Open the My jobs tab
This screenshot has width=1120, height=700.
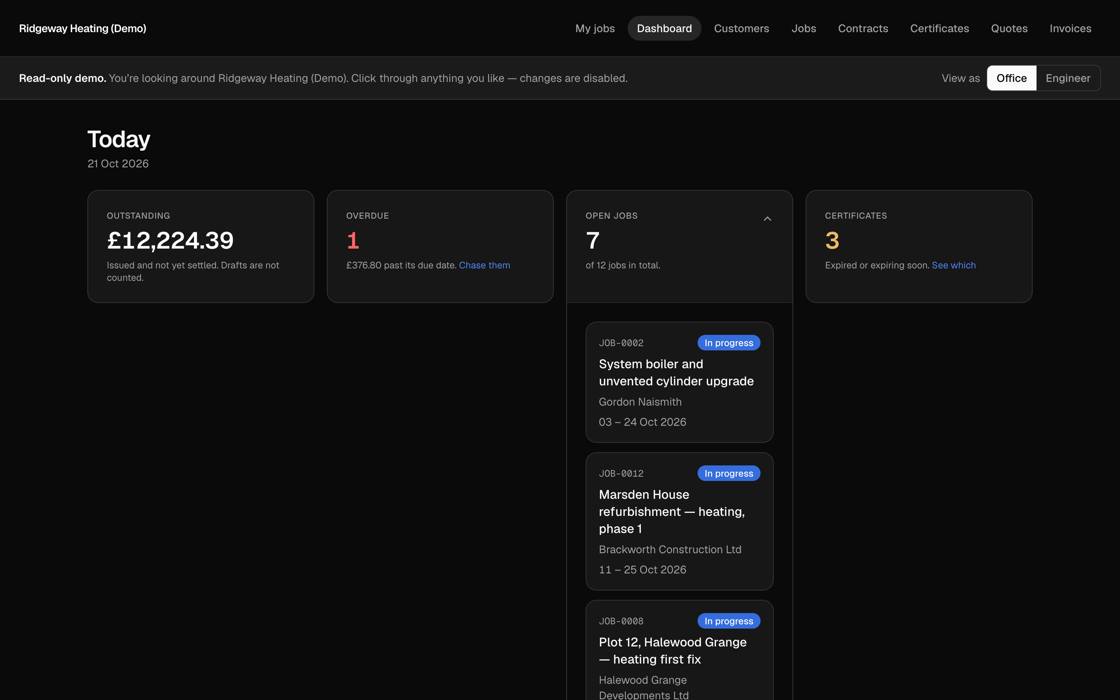pos(595,29)
